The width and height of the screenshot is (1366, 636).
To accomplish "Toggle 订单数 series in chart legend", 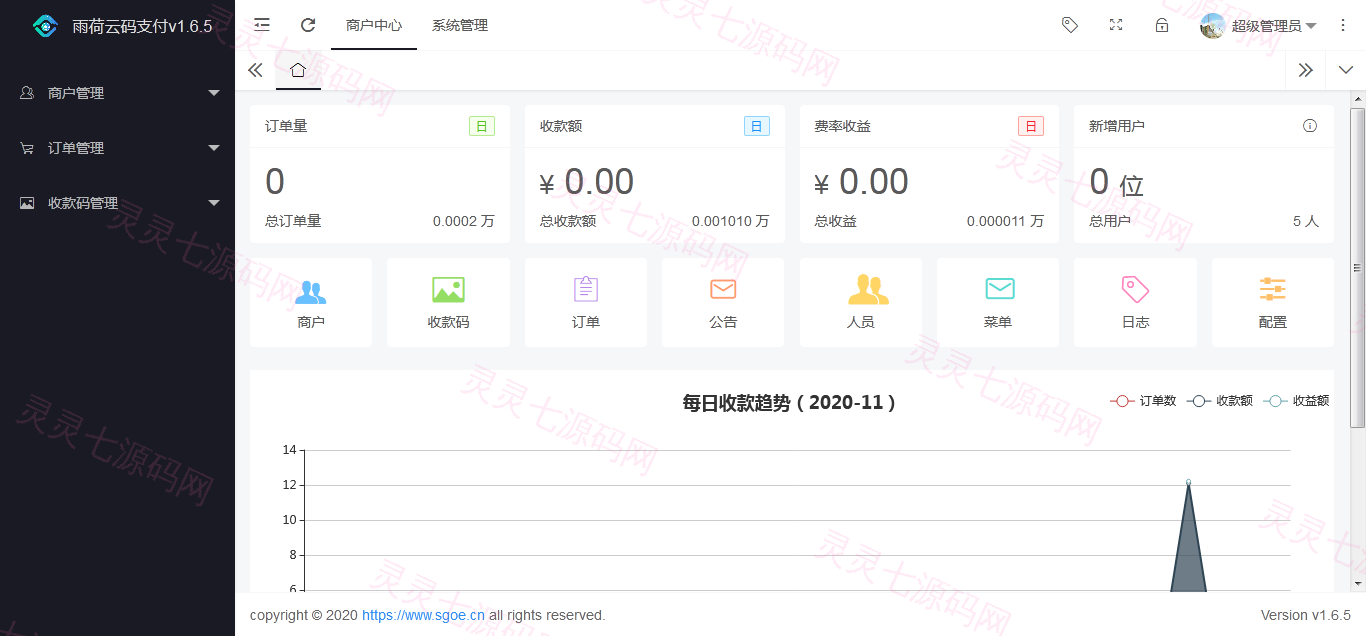I will pos(1143,401).
